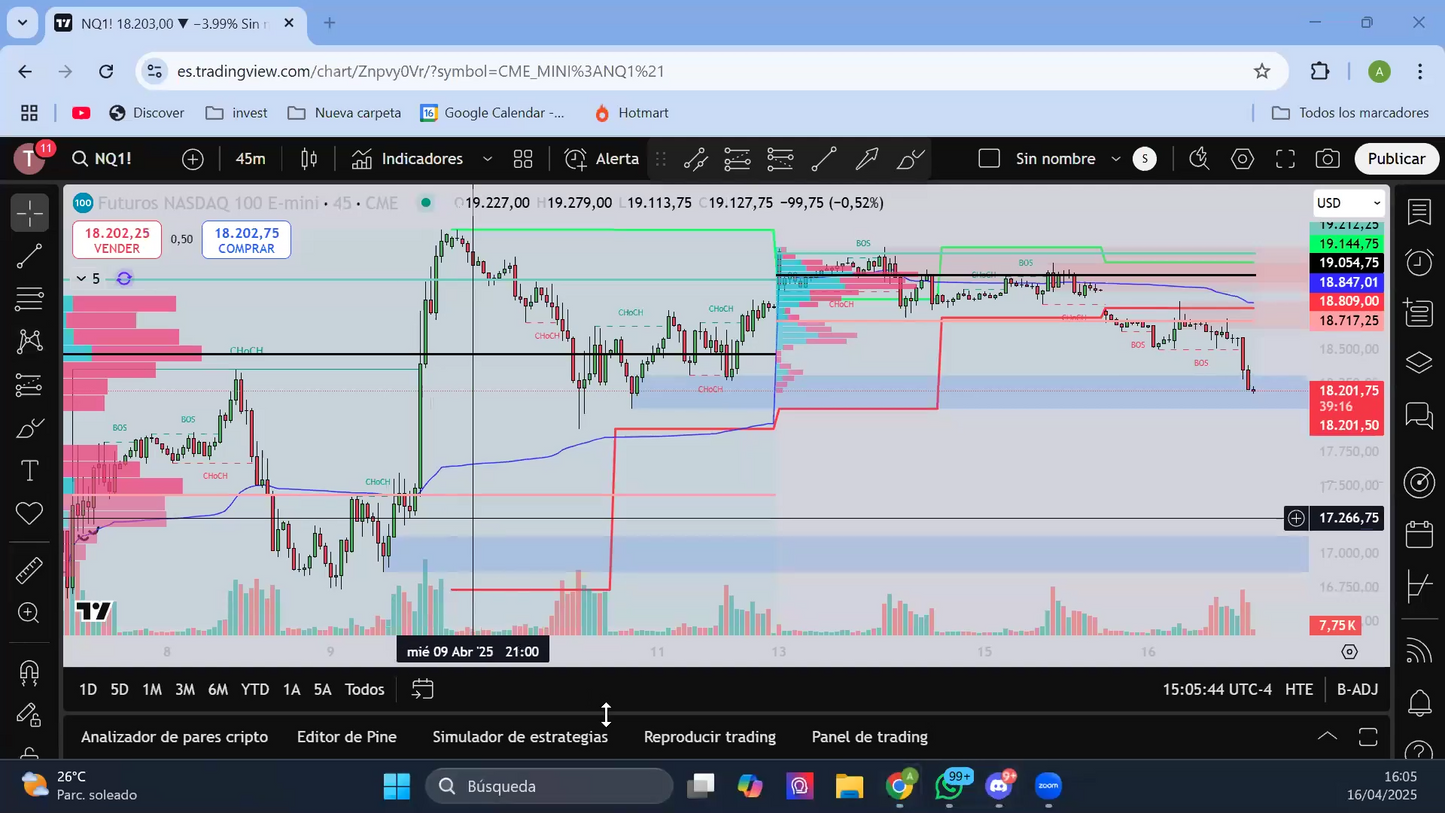Image resolution: width=1445 pixels, height=813 pixels.
Task: Open the Fibonacci tools group in left sidebar
Action: point(30,298)
